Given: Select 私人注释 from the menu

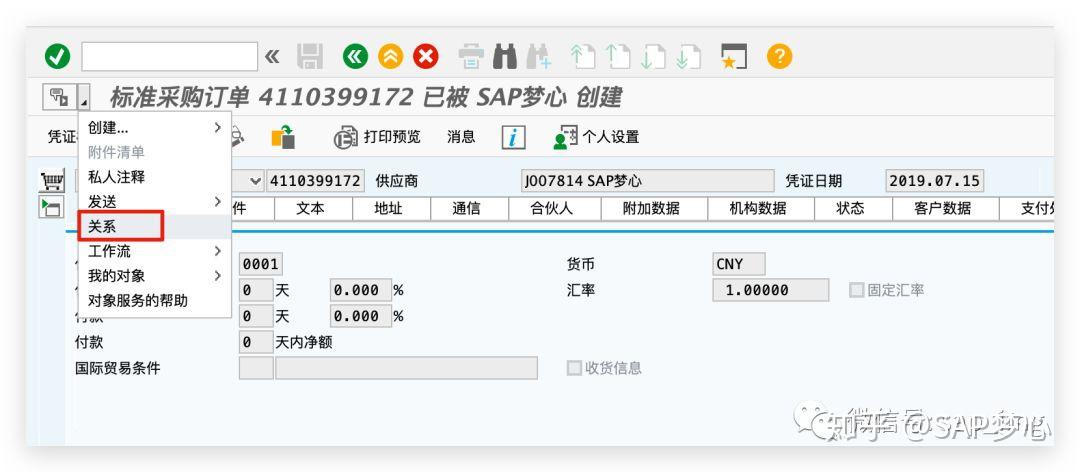Looking at the screenshot, I should (x=155, y=177).
